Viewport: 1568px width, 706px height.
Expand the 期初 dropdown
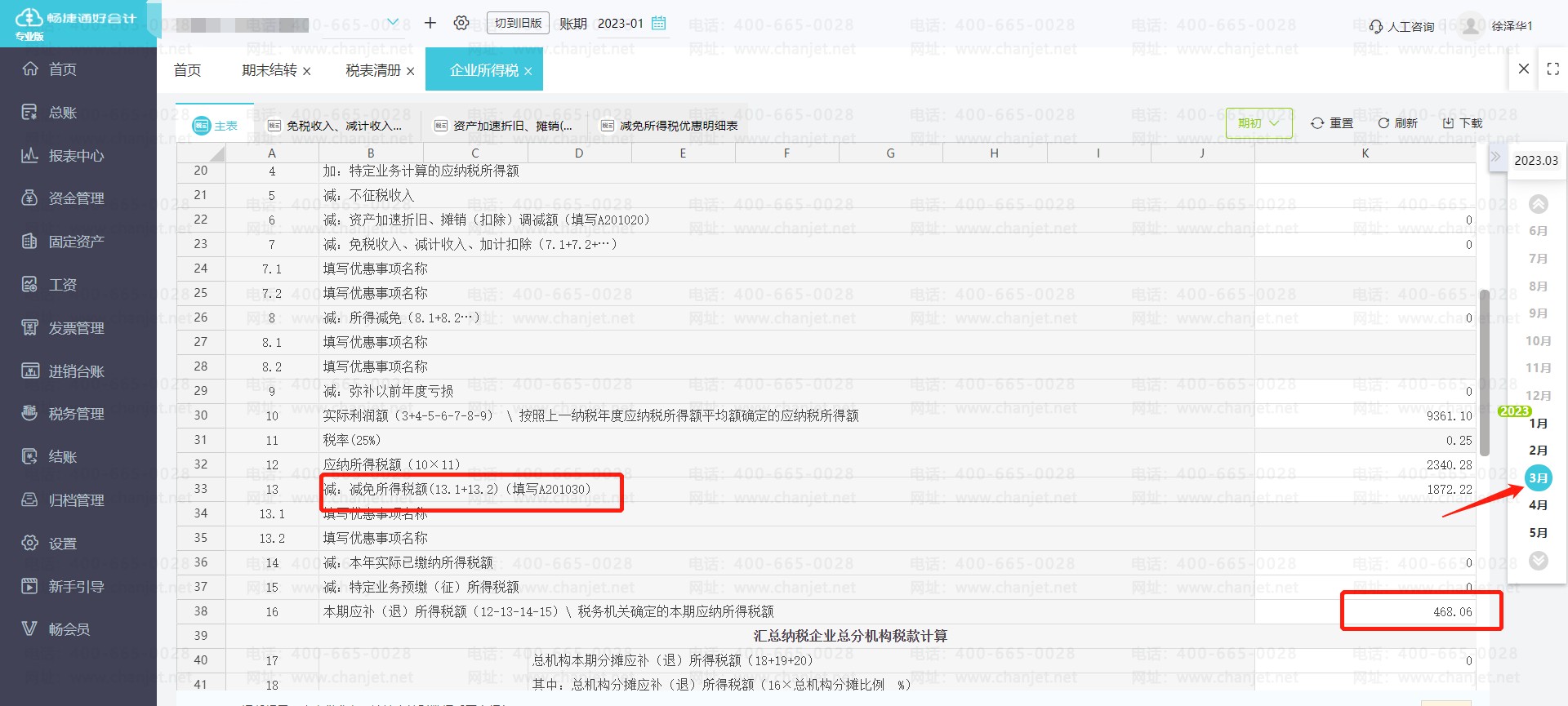[x=1258, y=123]
